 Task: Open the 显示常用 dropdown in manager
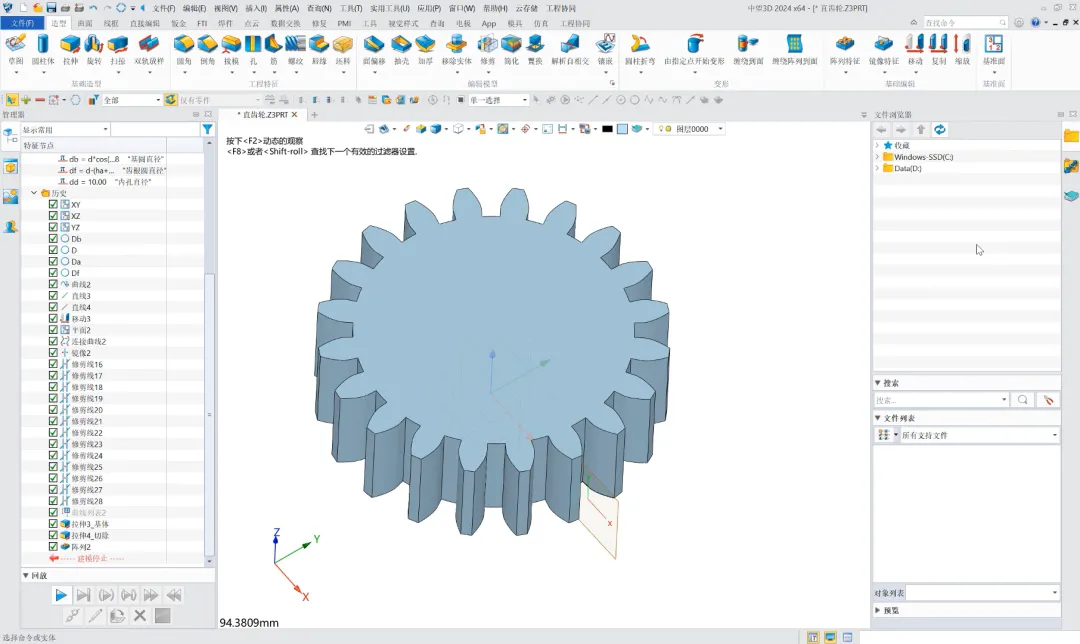(106, 130)
